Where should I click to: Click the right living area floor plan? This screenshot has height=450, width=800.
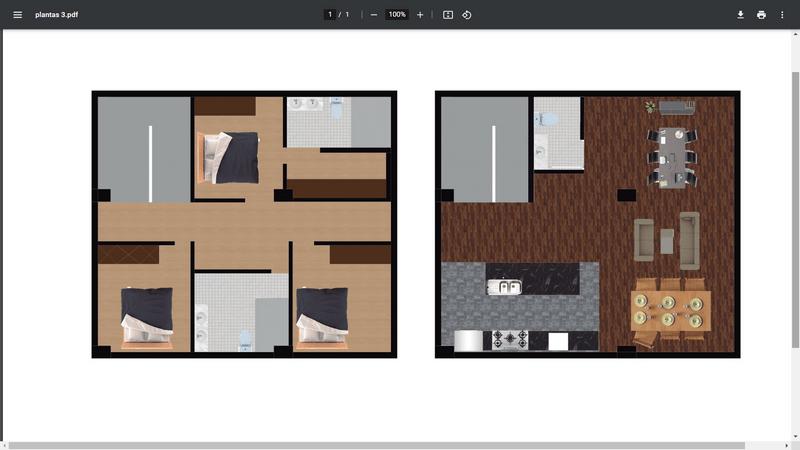(x=588, y=224)
